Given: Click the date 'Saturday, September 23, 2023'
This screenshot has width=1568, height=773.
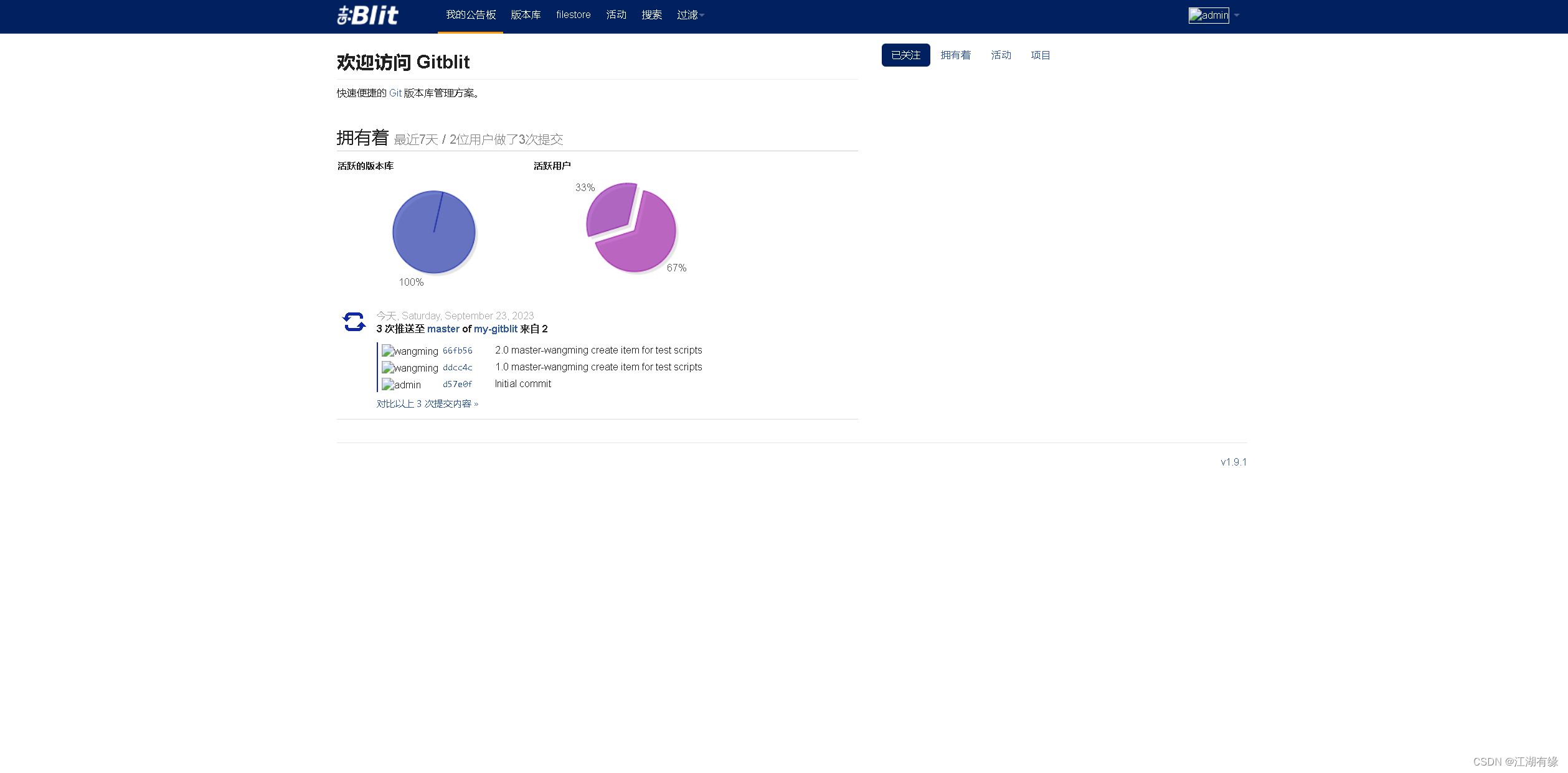Looking at the screenshot, I should (468, 316).
